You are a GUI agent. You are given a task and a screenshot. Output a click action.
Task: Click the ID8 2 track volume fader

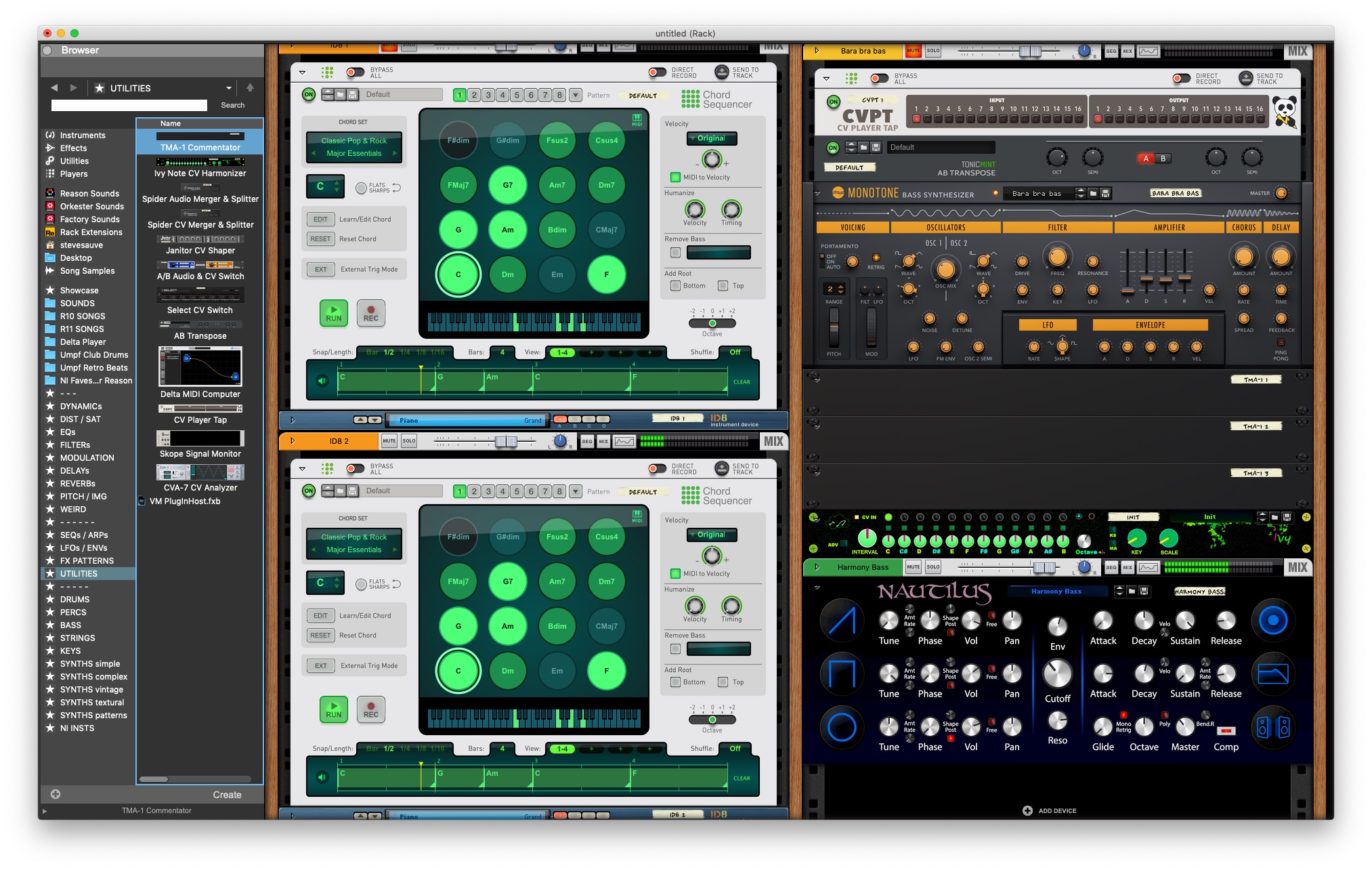[505, 441]
